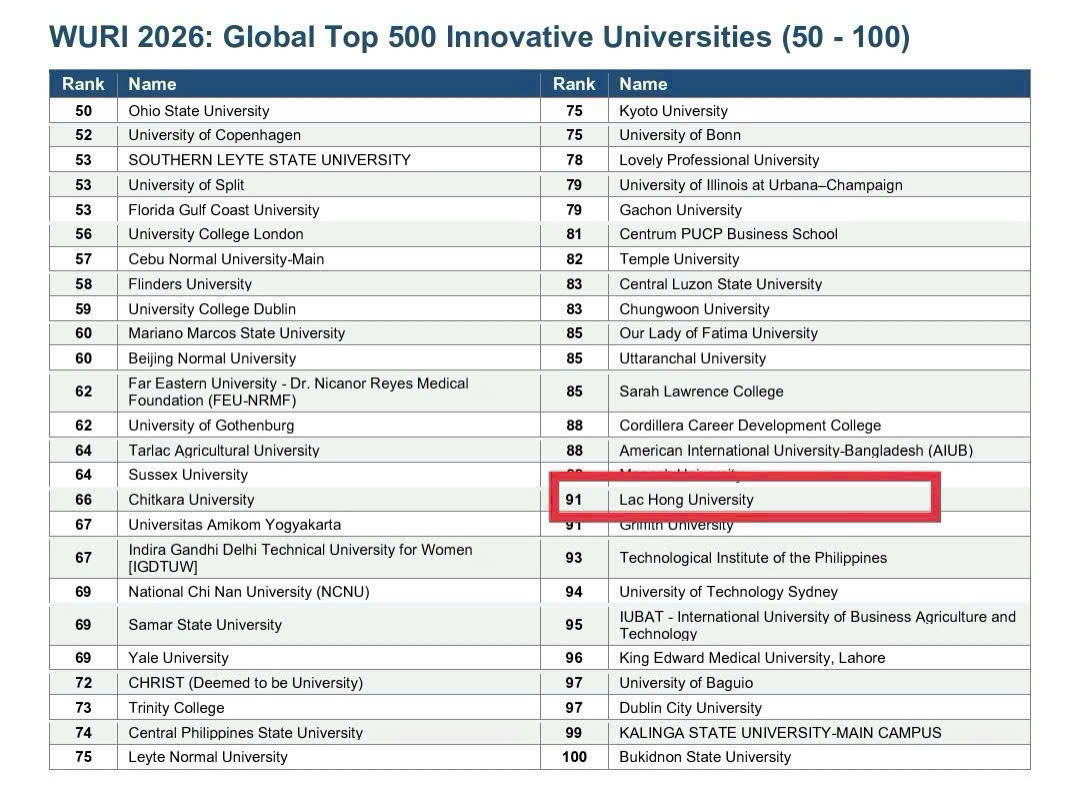Click Gachon University name
This screenshot has width=1080, height=802.
pyautogui.click(x=681, y=209)
